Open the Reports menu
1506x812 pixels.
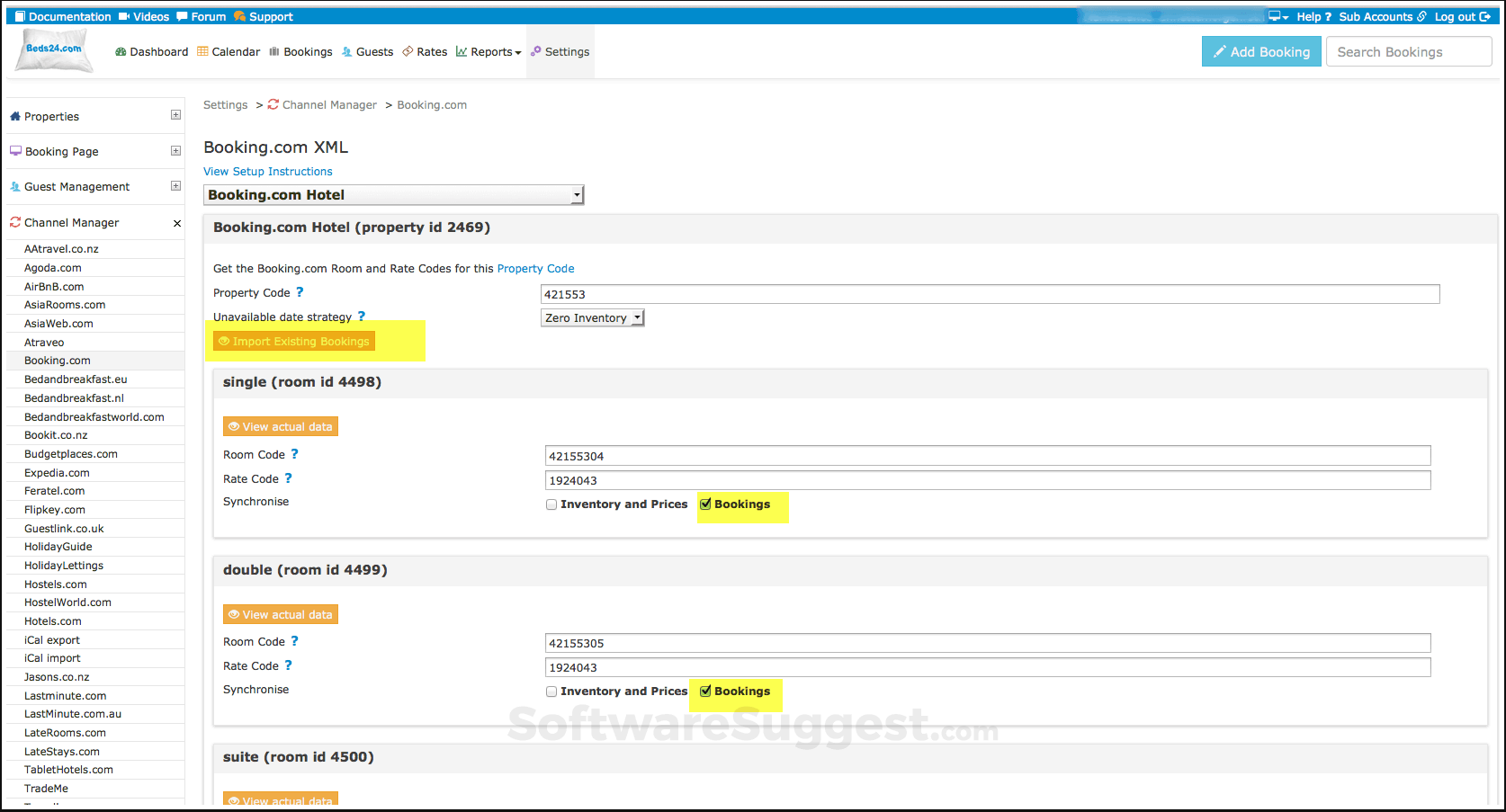click(489, 52)
